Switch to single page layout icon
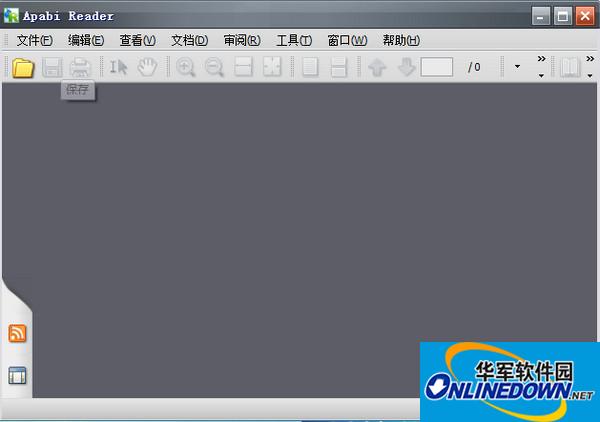Viewport: 600px width, 422px height. point(310,67)
